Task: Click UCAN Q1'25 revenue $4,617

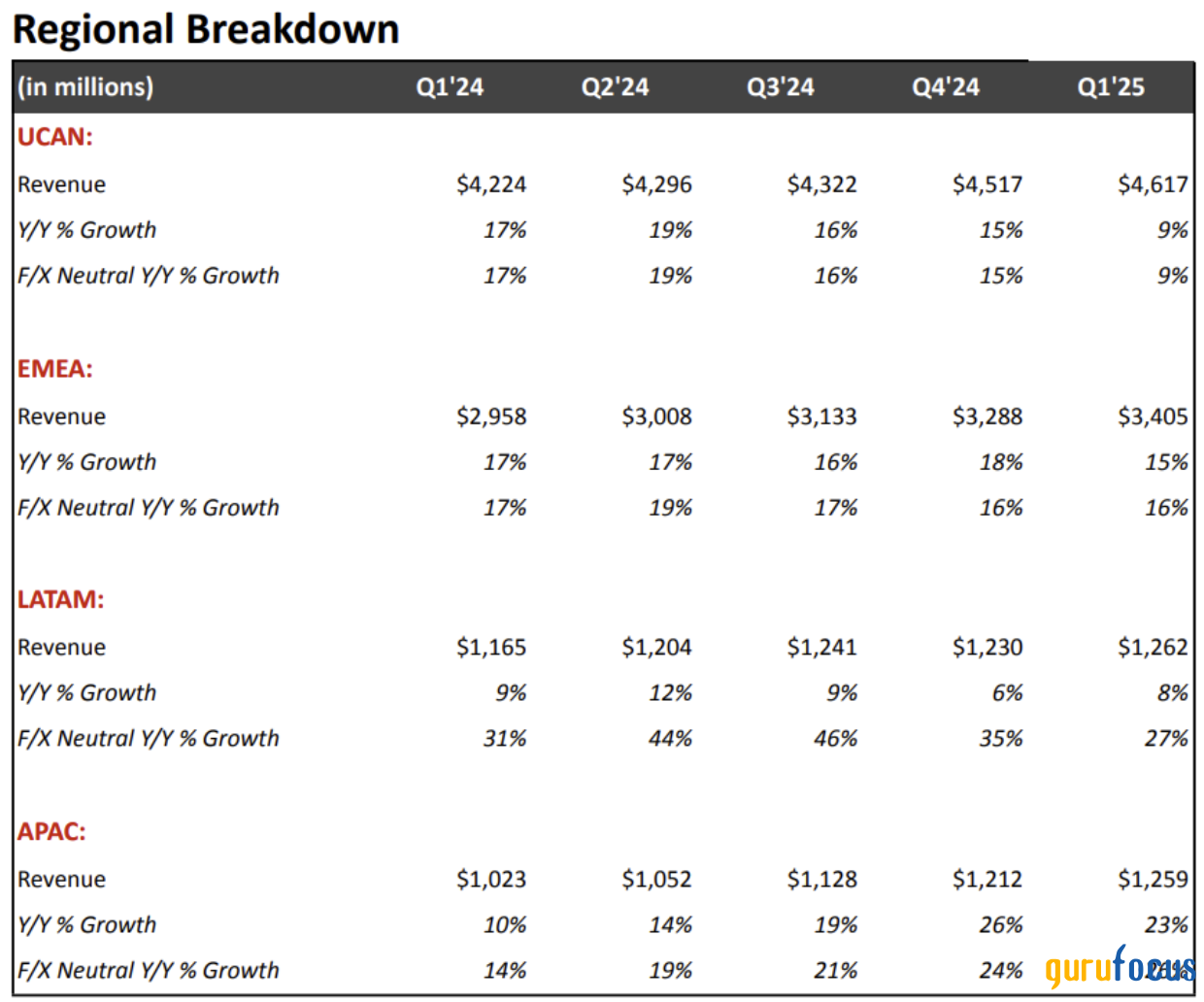Action: point(1153,184)
